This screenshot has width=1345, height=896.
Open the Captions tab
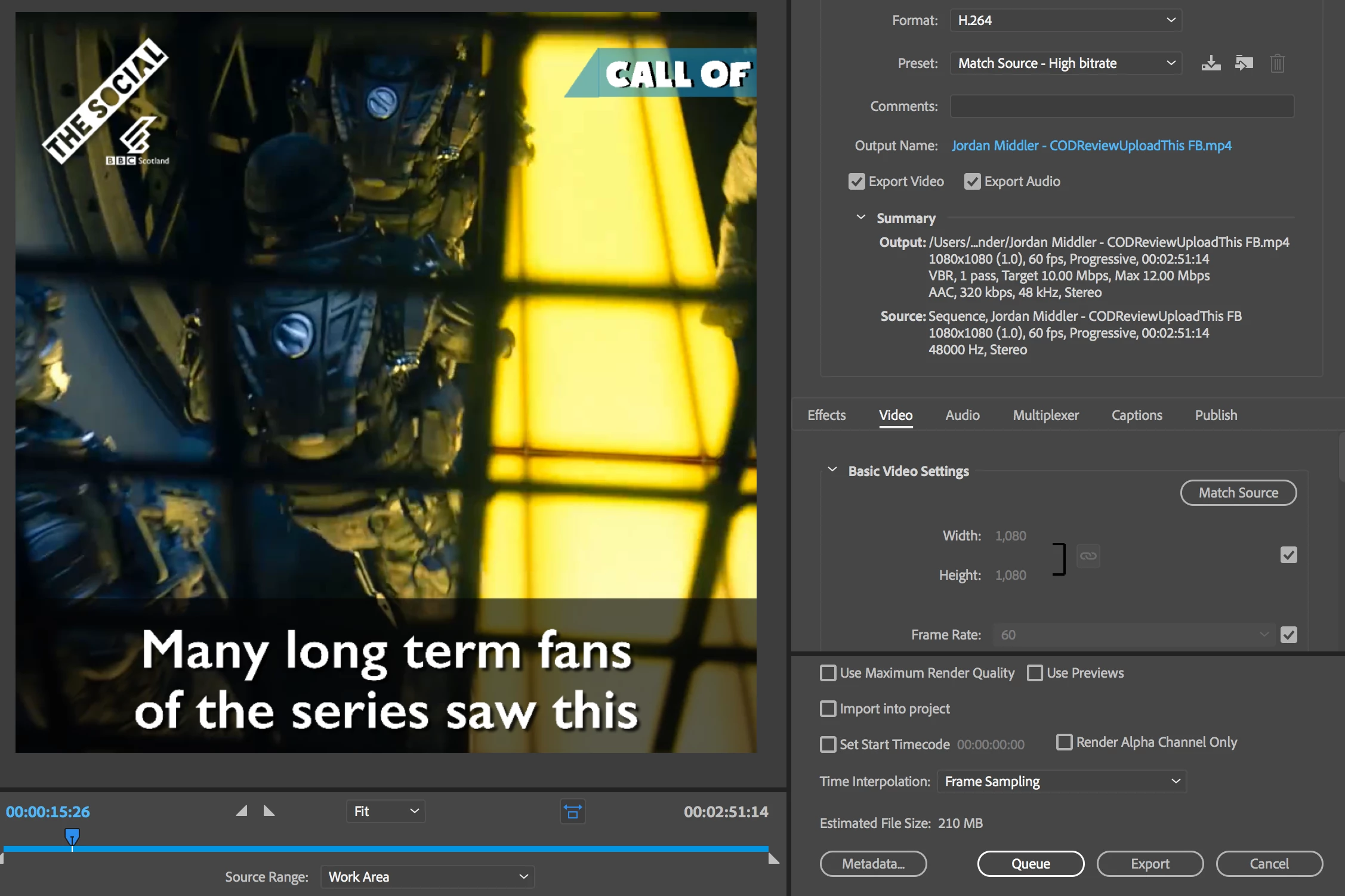click(1136, 415)
